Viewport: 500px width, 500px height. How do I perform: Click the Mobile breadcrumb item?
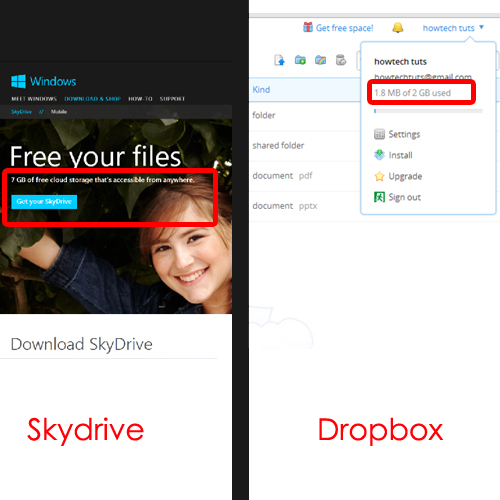[59, 112]
